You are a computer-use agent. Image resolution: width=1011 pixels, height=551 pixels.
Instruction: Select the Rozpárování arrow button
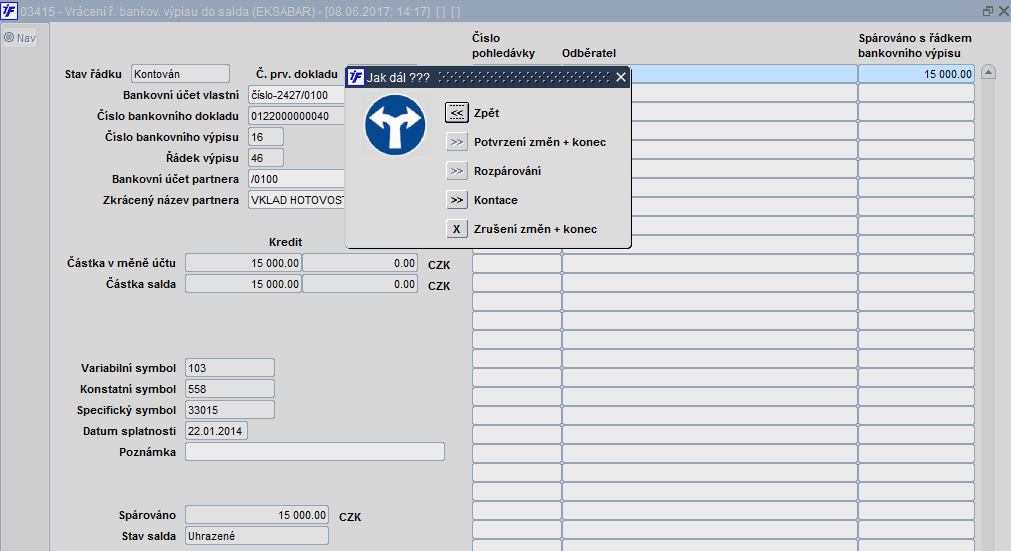click(456, 171)
